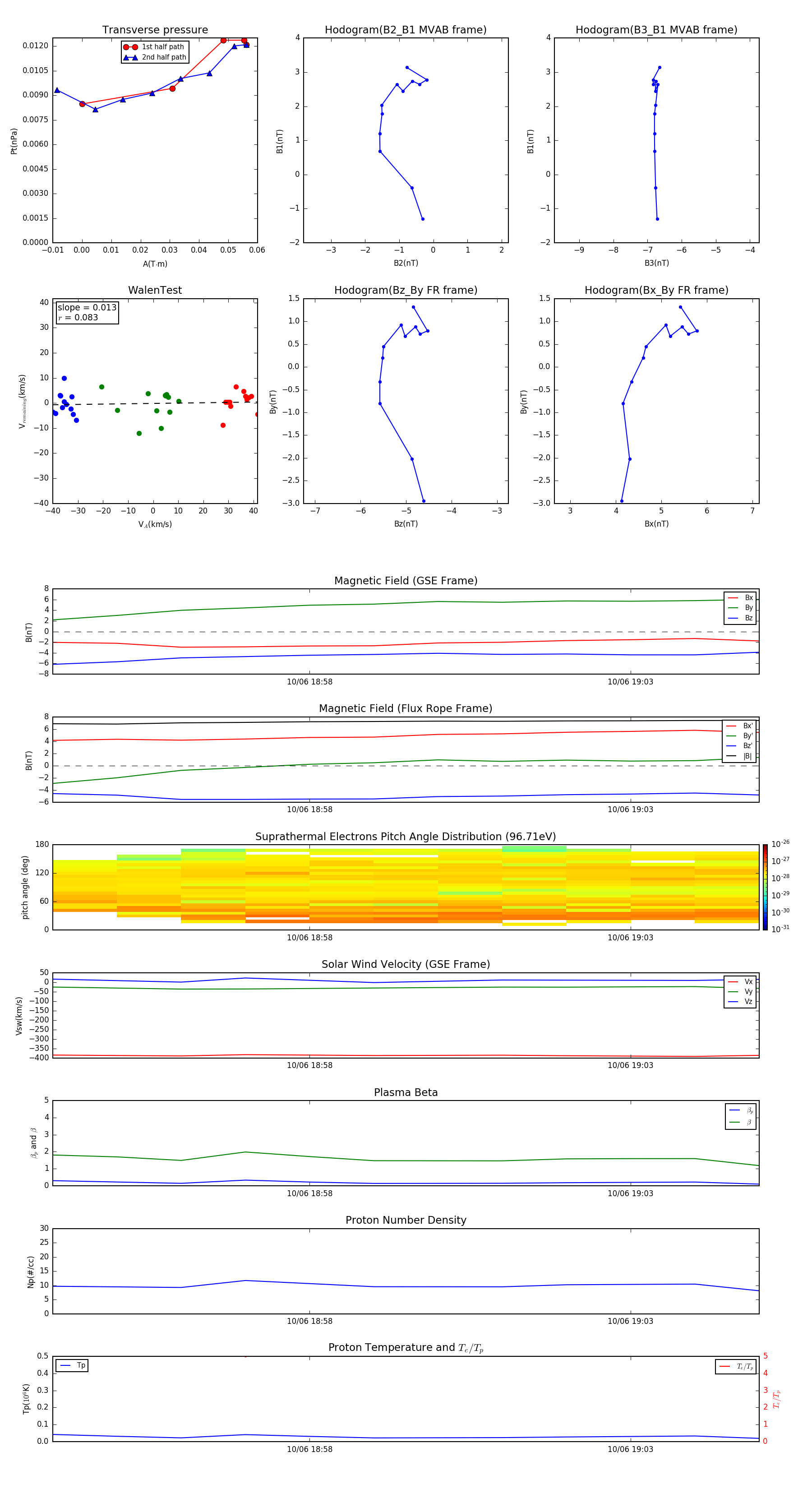Click the '2nd half path' legend entry

pos(155,57)
